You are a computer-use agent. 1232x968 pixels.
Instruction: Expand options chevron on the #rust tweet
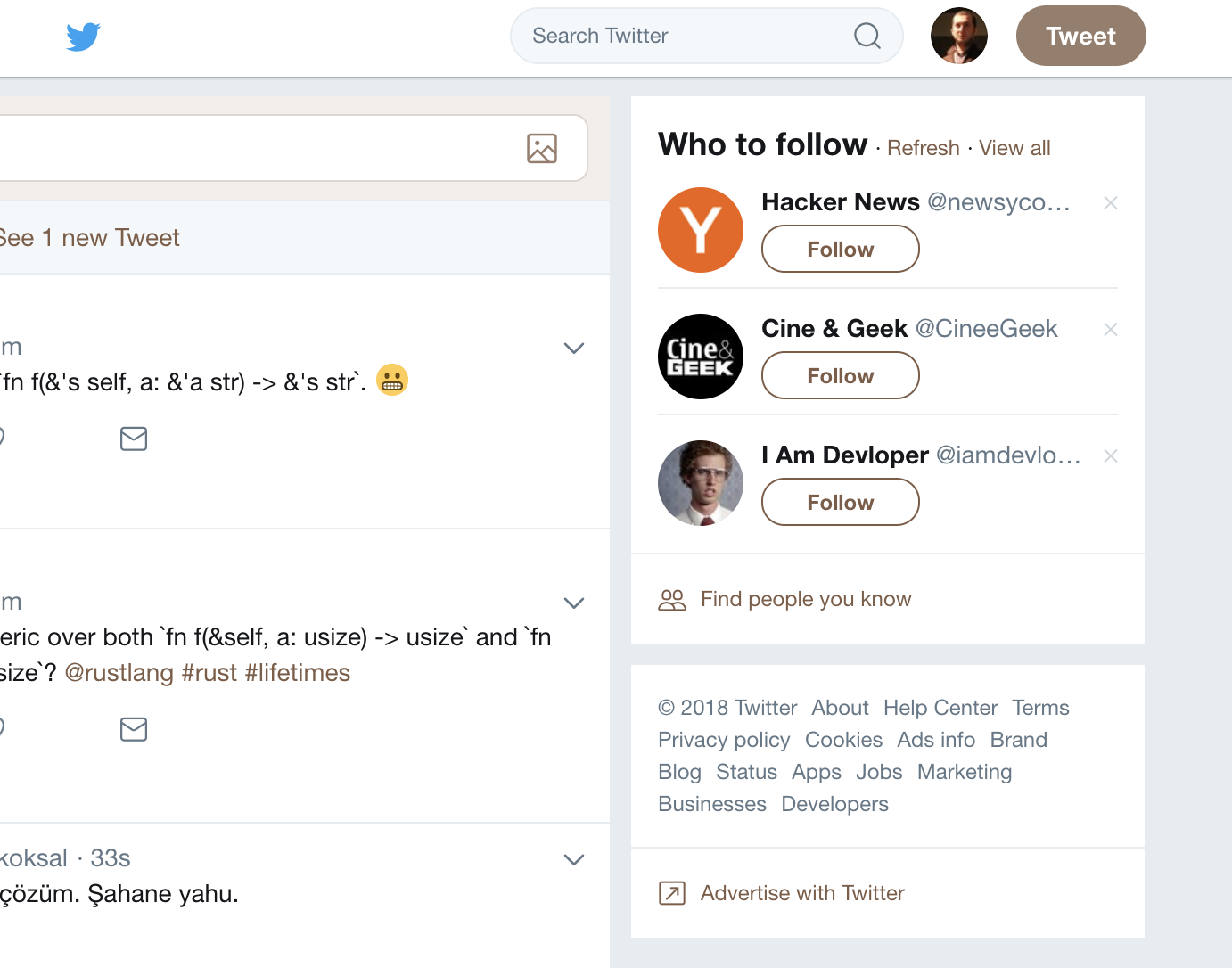[574, 603]
